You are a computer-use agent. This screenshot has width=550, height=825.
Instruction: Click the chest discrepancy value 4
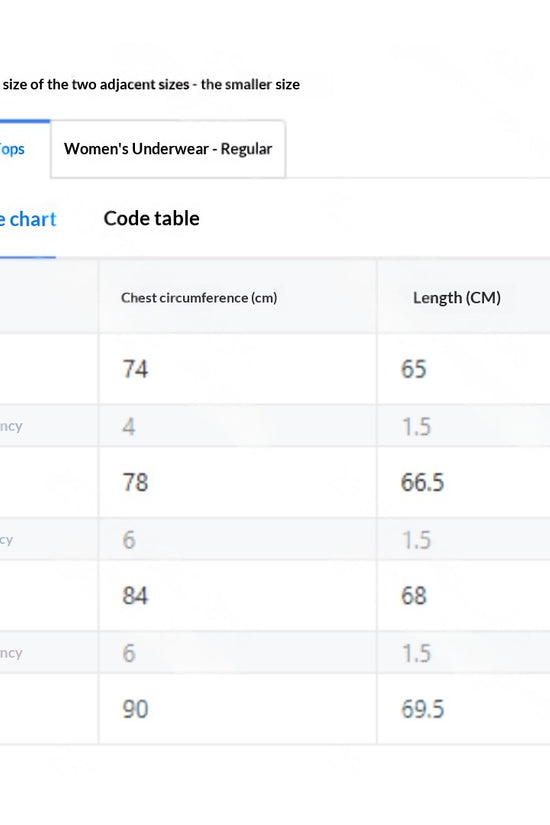(x=129, y=426)
